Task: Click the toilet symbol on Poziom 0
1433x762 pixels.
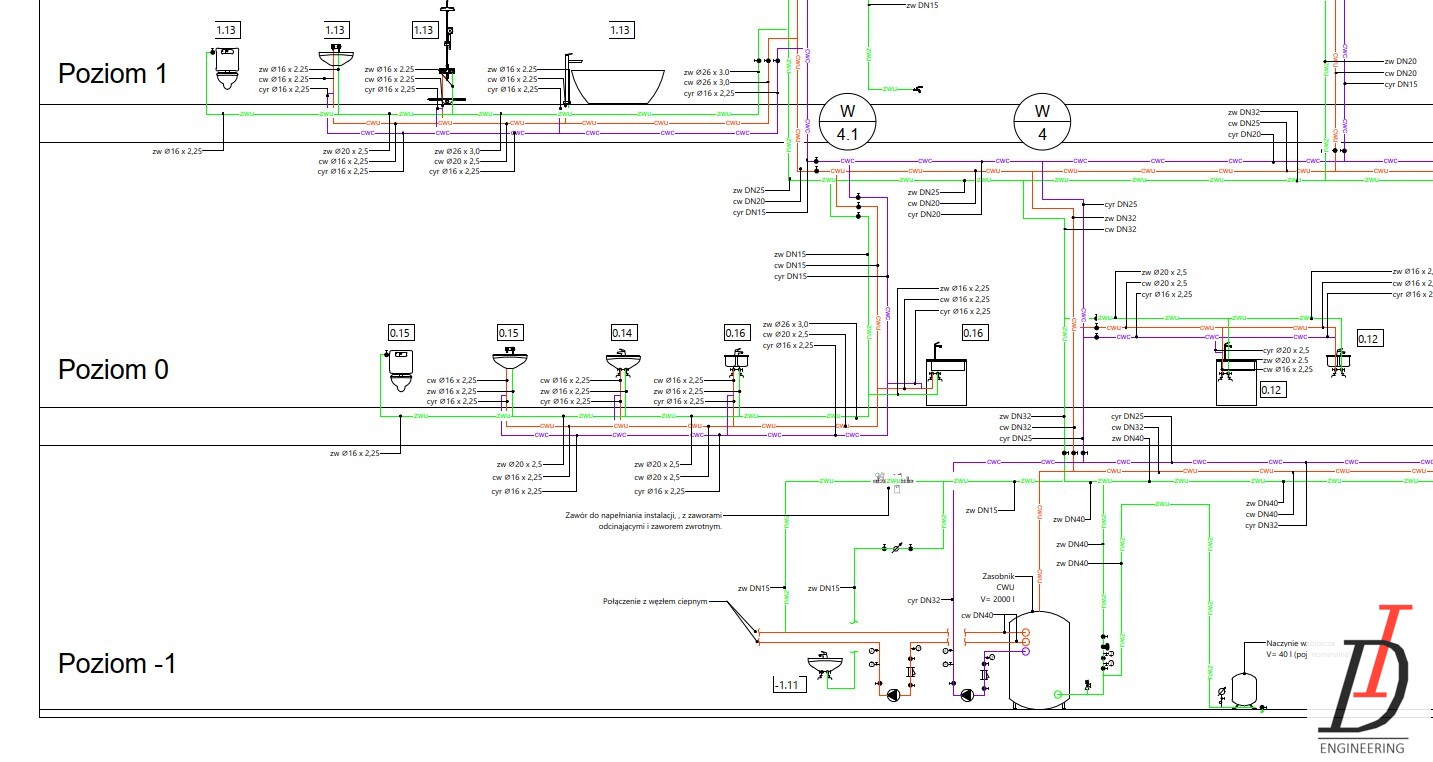Action: (401, 370)
